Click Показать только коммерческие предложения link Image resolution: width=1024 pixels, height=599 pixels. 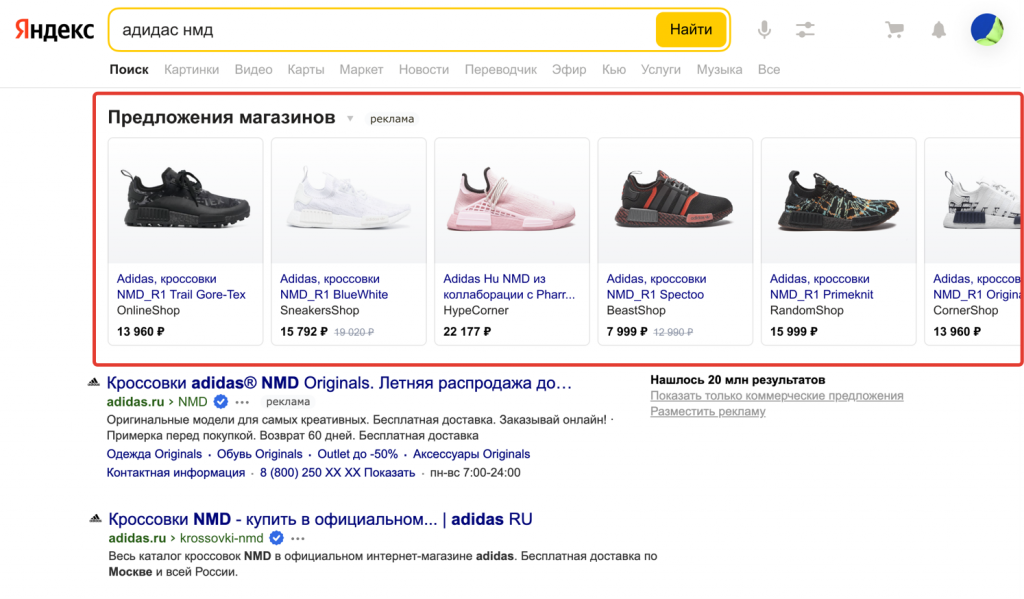pos(776,396)
